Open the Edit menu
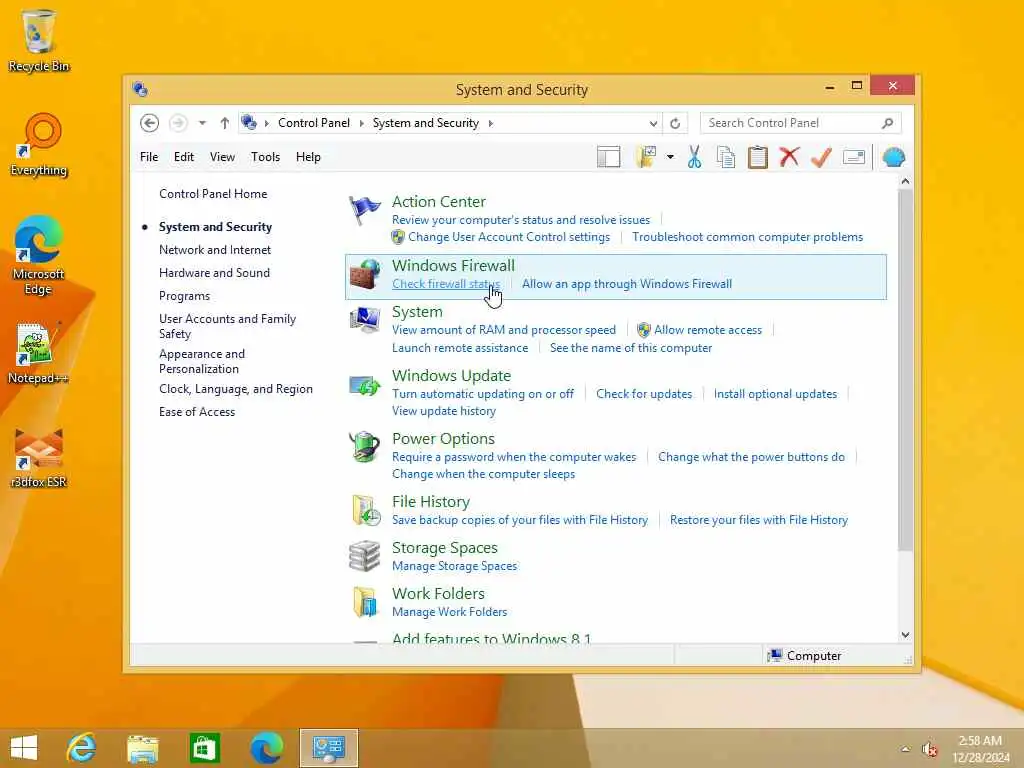Viewport: 1024px width, 768px height. [x=184, y=157]
